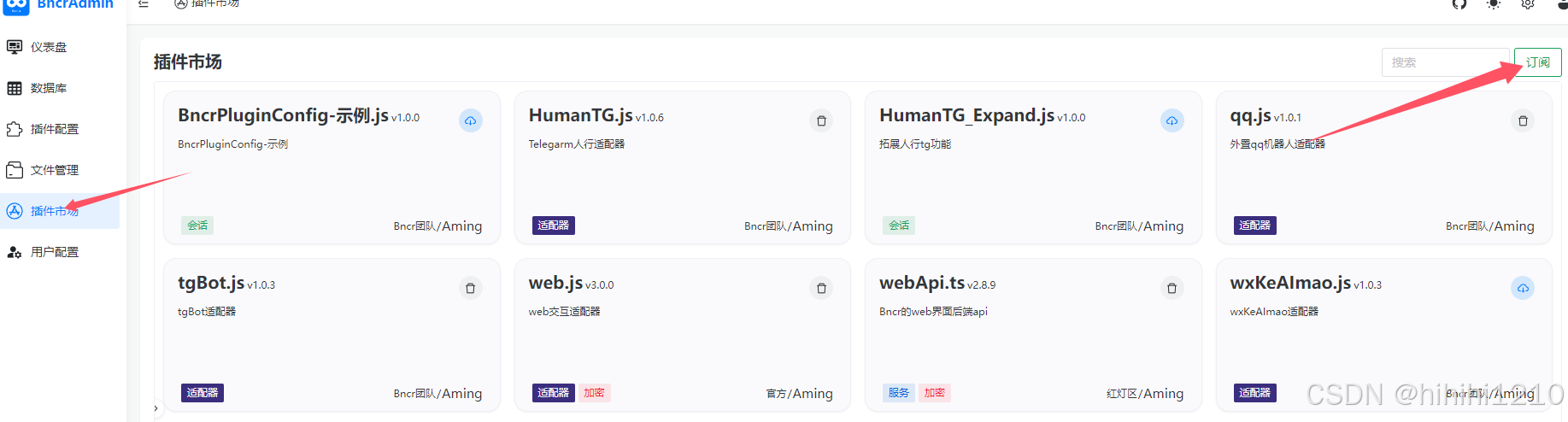This screenshot has height=422, width=1568.
Task: Click 官方/Aming author on web.js
Action: pyautogui.click(x=800, y=394)
